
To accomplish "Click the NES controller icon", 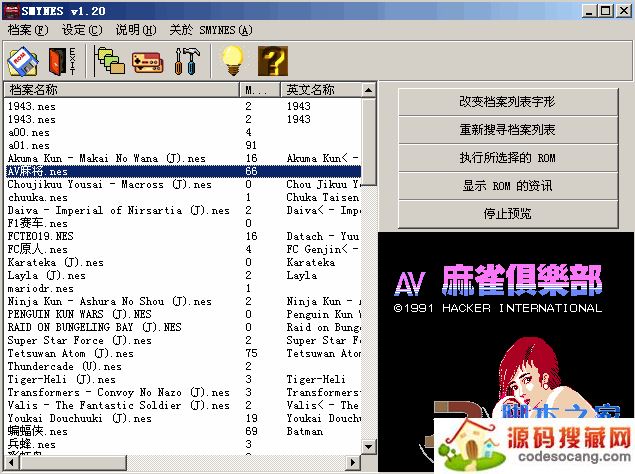I will pos(147,61).
